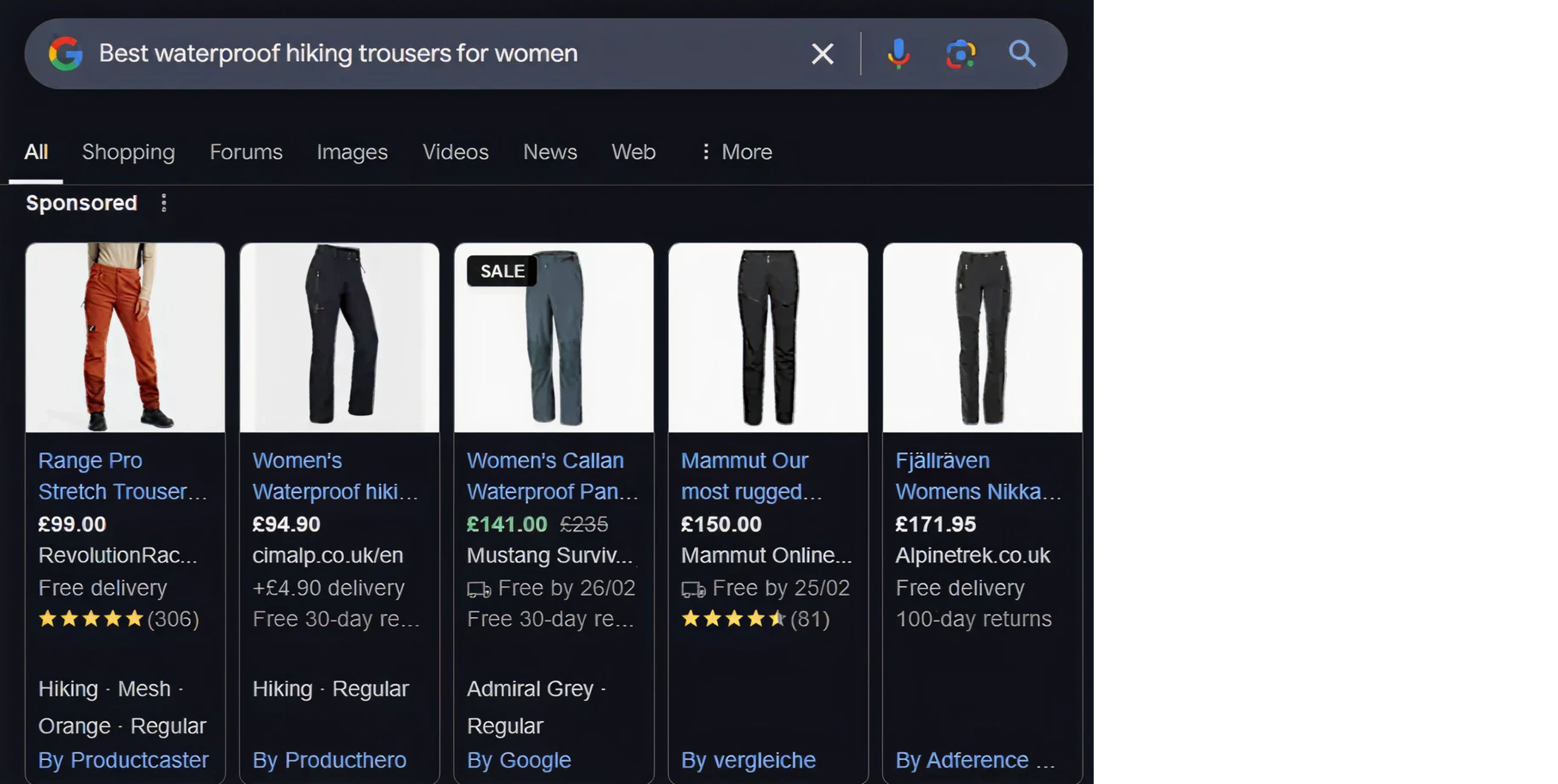Click the magnifying glass search button
This screenshot has width=1558, height=784.
point(1022,54)
